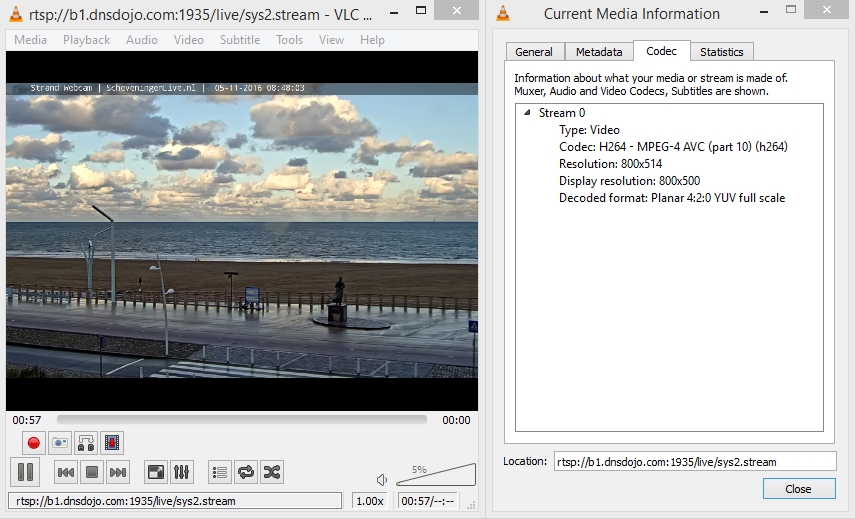Open the Media menu

(31, 40)
